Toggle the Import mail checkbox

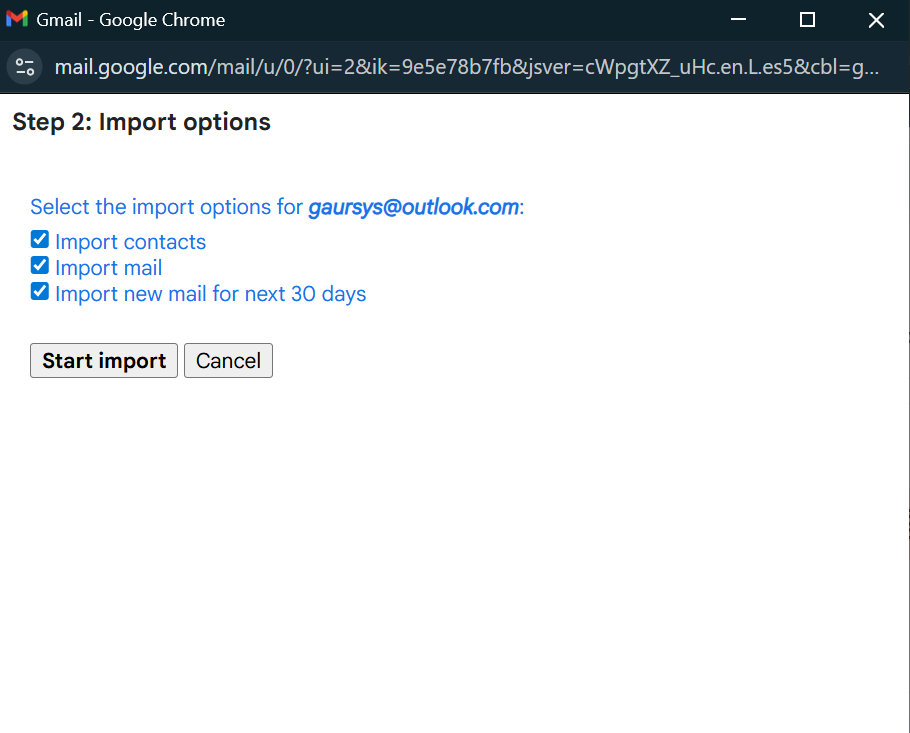[x=39, y=265]
